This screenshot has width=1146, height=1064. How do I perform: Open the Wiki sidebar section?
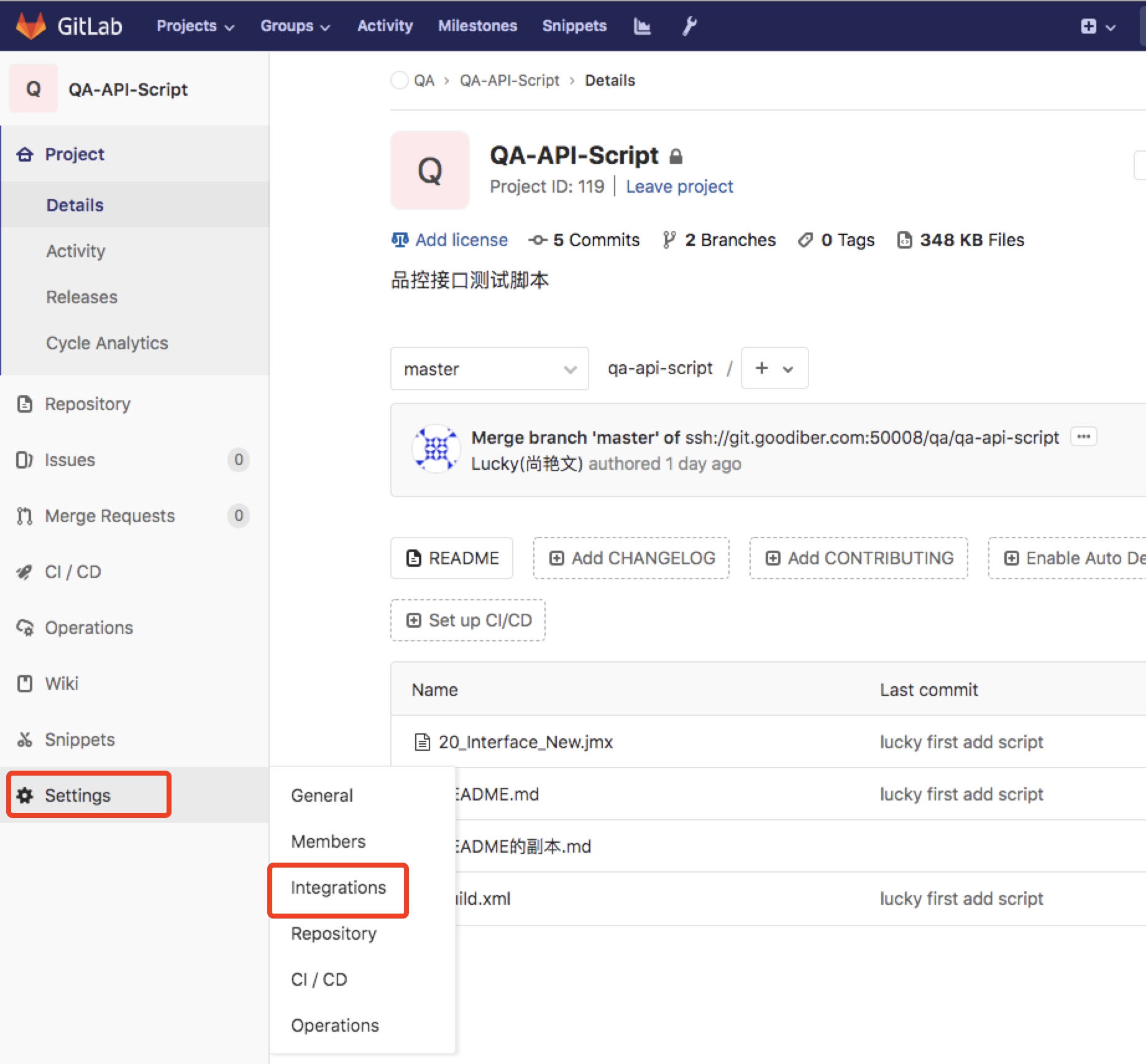[62, 683]
